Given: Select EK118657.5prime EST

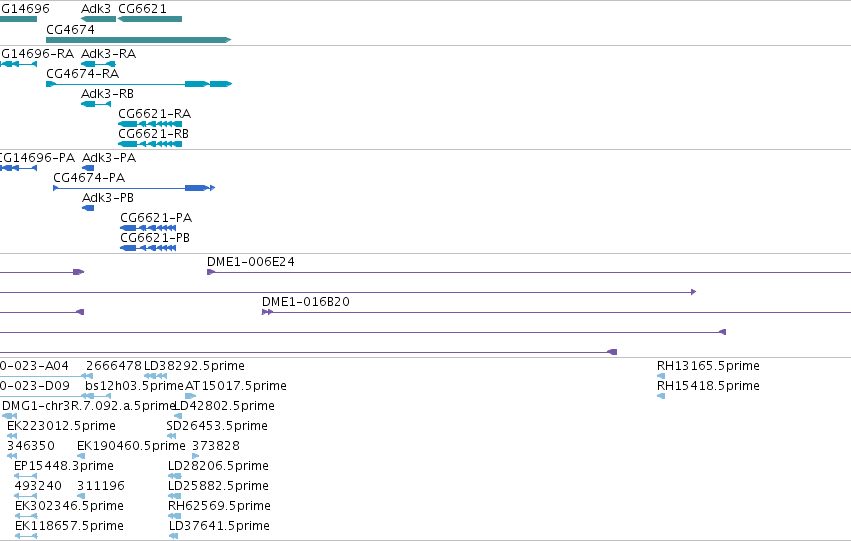Looking at the screenshot, I should pyautogui.click(x=69, y=526).
